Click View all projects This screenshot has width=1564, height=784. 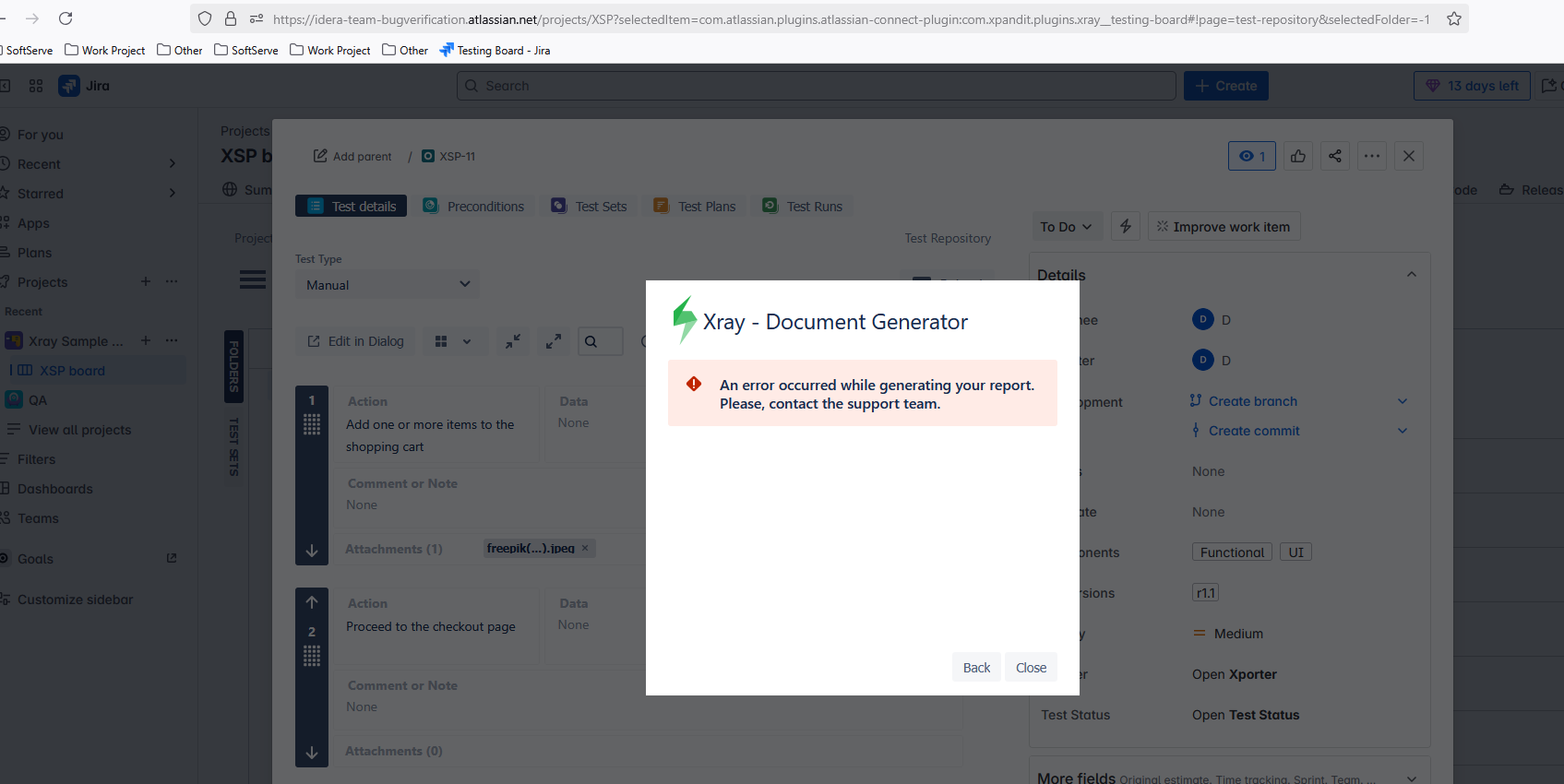pos(80,430)
